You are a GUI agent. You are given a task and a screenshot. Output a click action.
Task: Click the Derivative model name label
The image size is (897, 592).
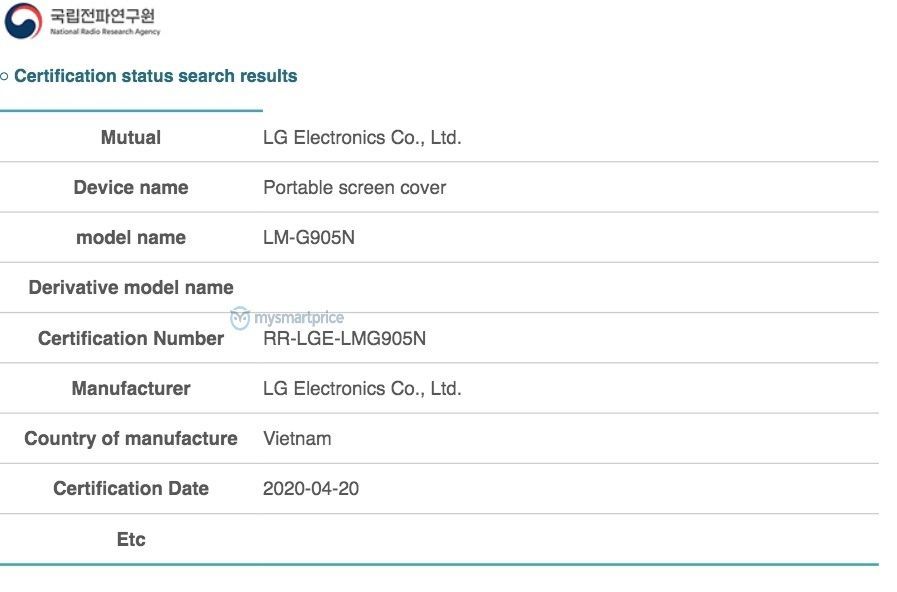[130, 288]
